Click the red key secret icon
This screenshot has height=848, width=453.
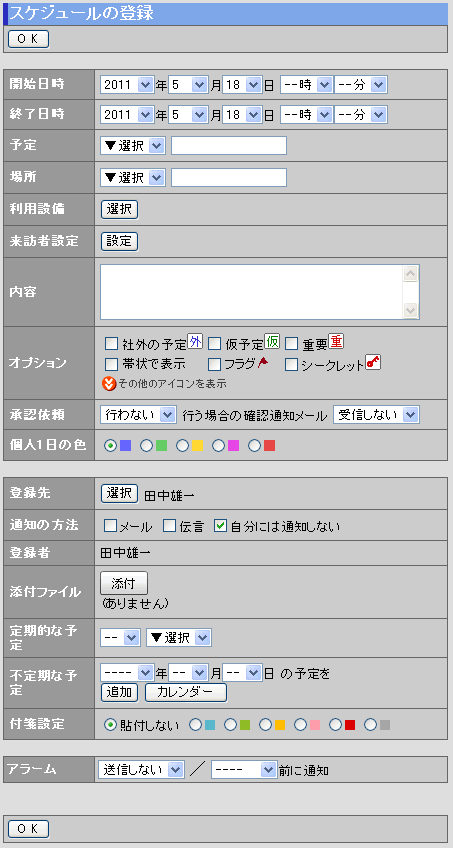point(374,363)
